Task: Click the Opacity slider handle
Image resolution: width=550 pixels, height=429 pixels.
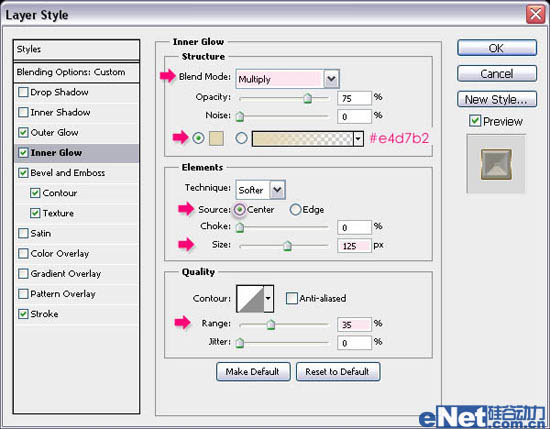Action: click(x=308, y=99)
